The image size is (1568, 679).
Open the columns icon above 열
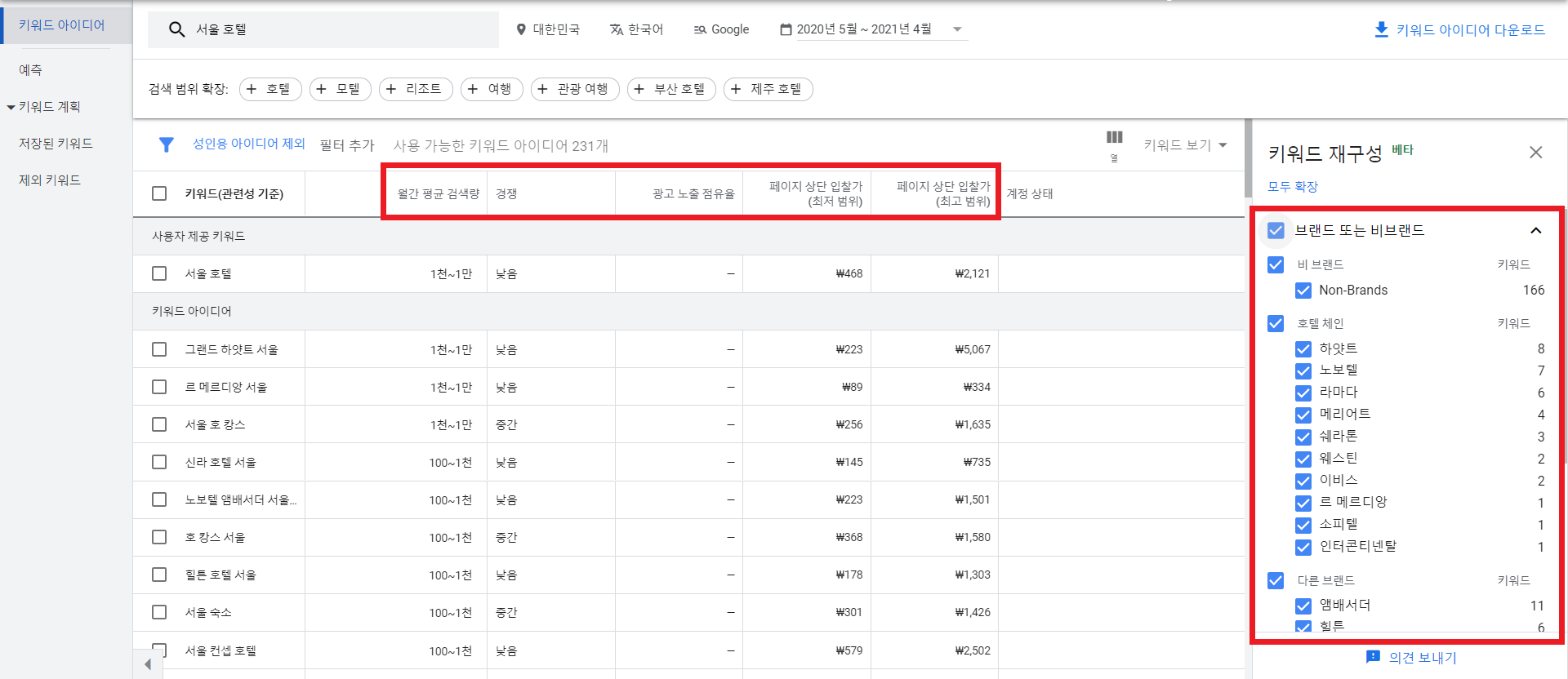[x=1114, y=137]
